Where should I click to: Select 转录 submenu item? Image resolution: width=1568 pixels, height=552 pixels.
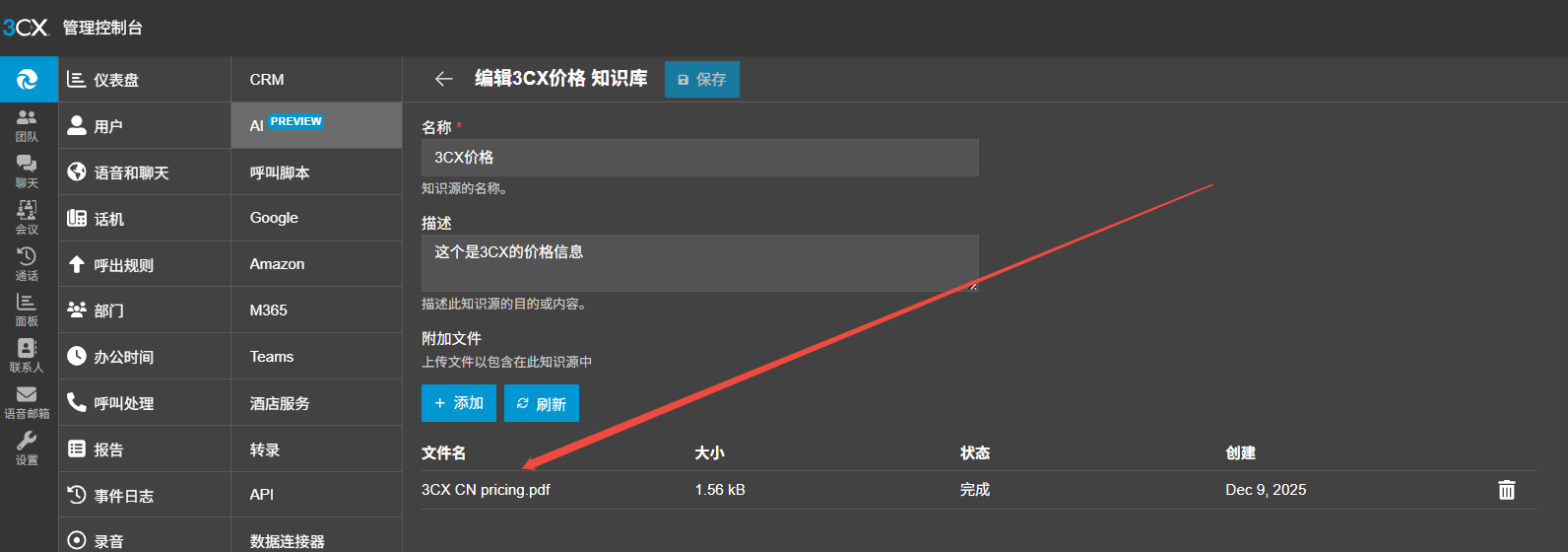[316, 449]
